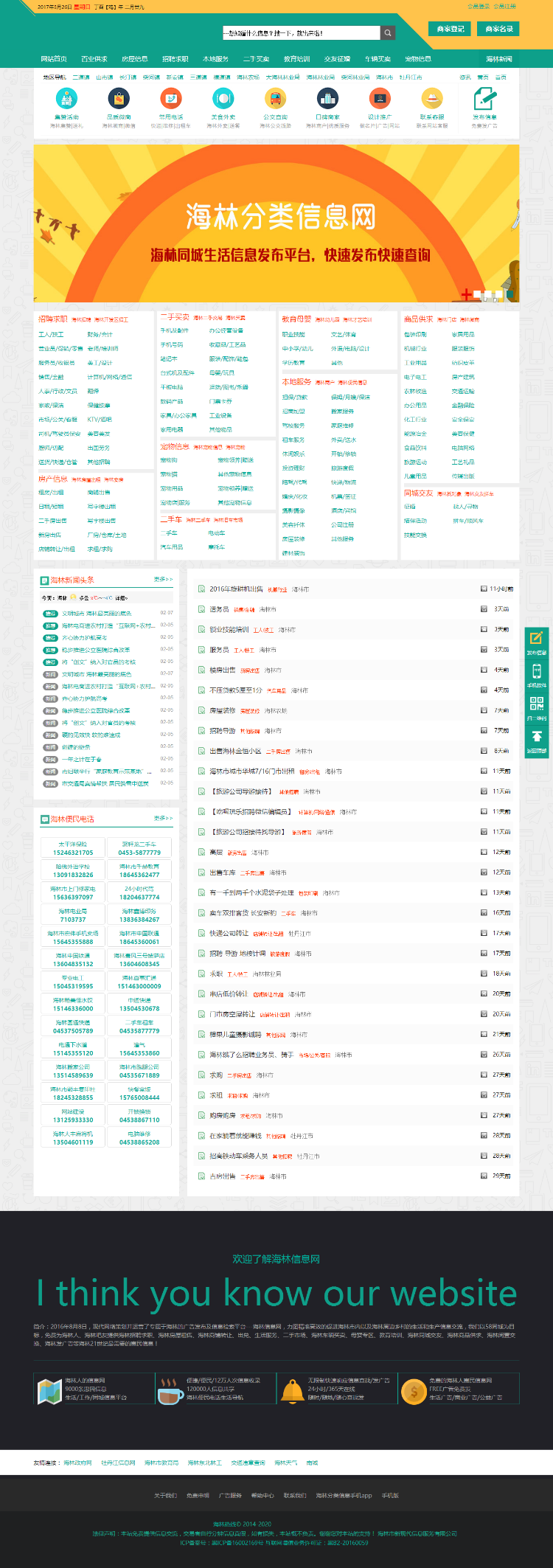
Task: Open the 品质微商 icon
Action: click(x=119, y=98)
